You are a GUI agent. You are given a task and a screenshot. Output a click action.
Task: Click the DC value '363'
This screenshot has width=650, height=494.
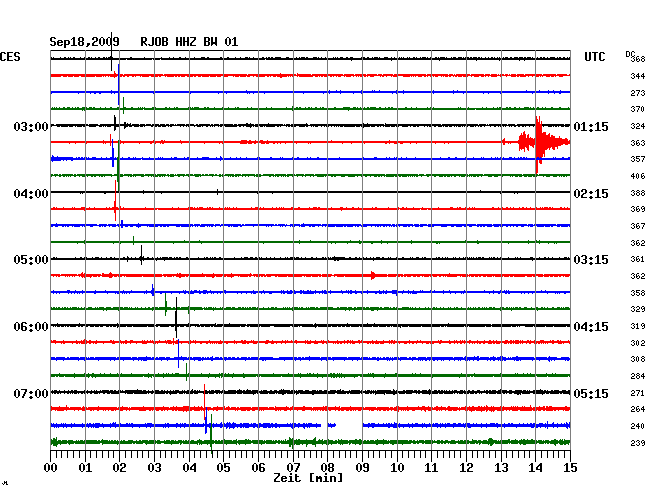pos(638,143)
